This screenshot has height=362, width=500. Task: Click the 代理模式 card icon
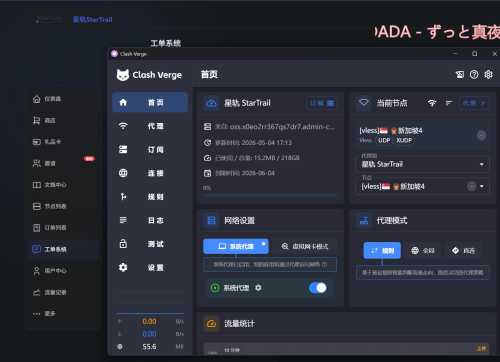(364, 220)
